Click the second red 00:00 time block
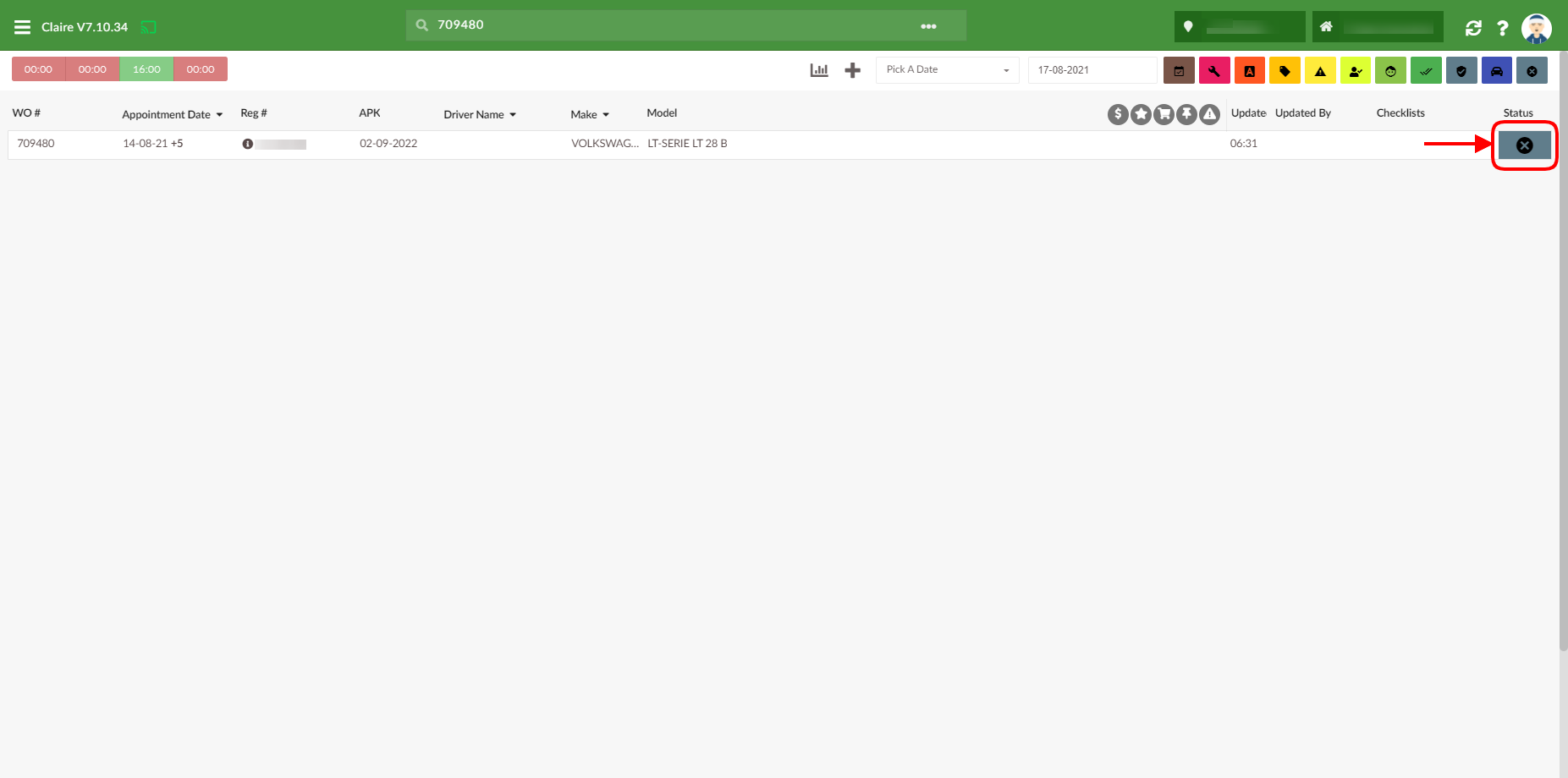 (x=92, y=69)
